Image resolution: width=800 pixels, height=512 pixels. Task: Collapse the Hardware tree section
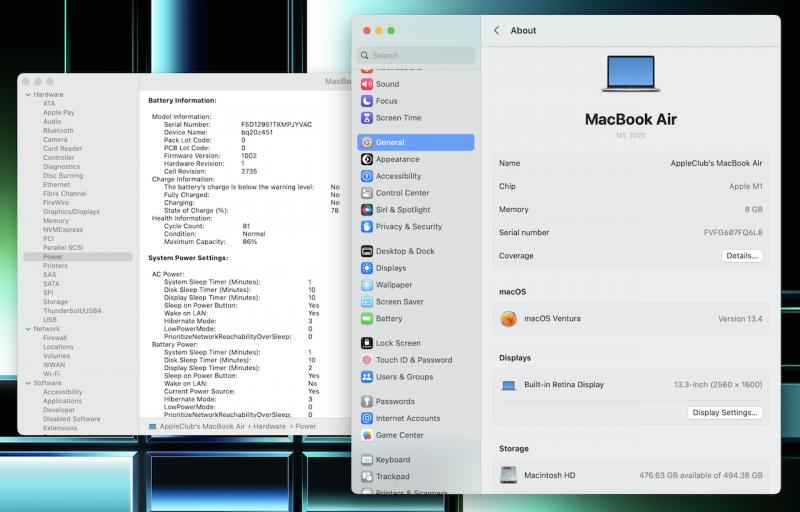pyautogui.click(x=27, y=94)
